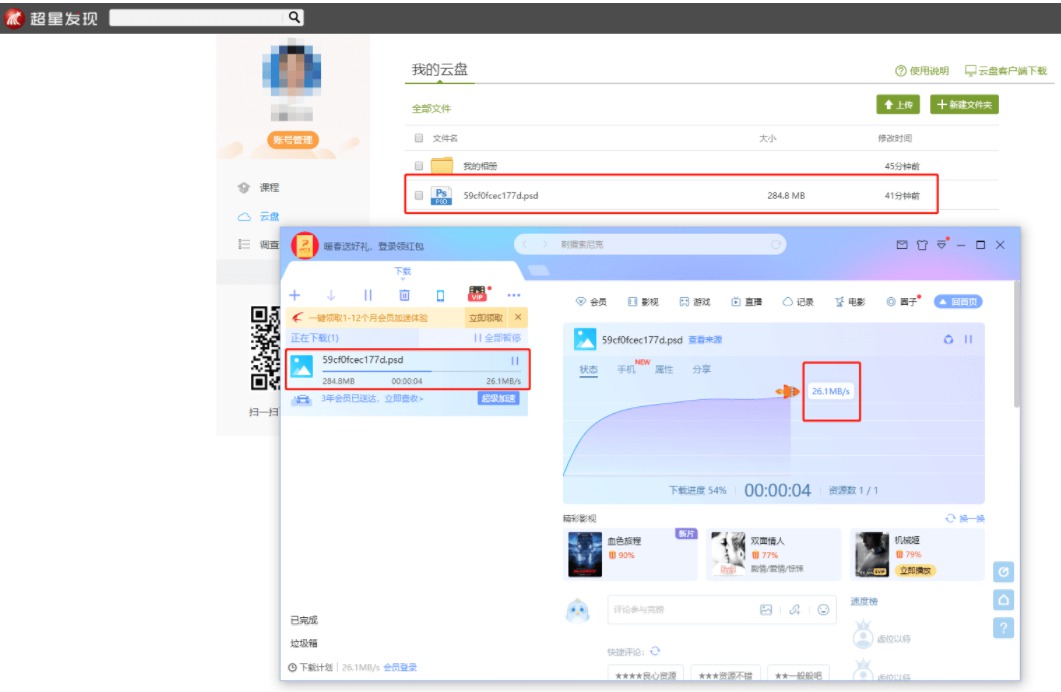Click the 超星发现 logo in top bar
The width and height of the screenshot is (1061, 692).
(51, 18)
